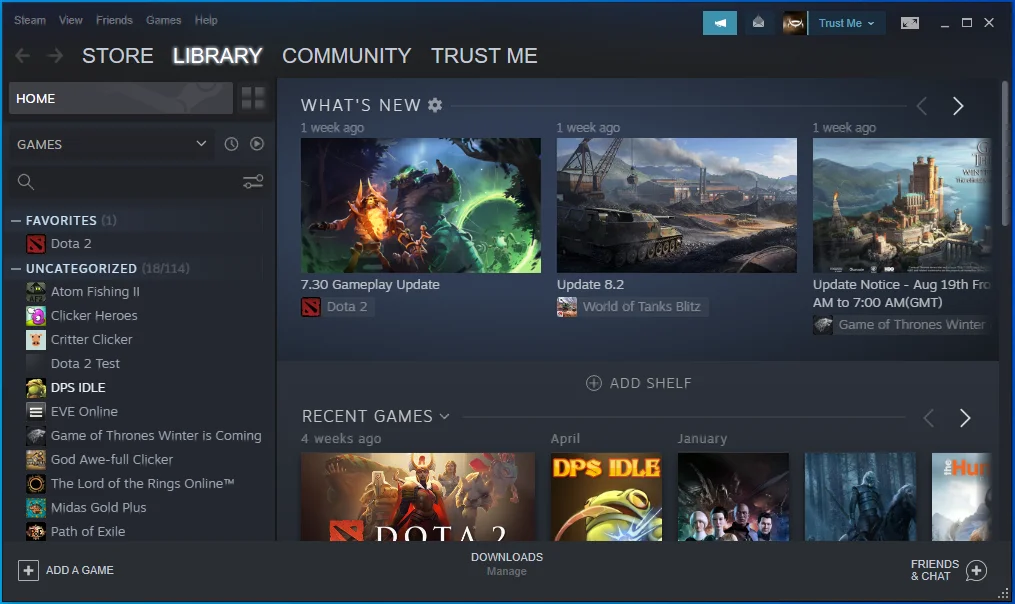Image resolution: width=1015 pixels, height=604 pixels.
Task: Show next What's New items arrow
Action: (x=958, y=106)
